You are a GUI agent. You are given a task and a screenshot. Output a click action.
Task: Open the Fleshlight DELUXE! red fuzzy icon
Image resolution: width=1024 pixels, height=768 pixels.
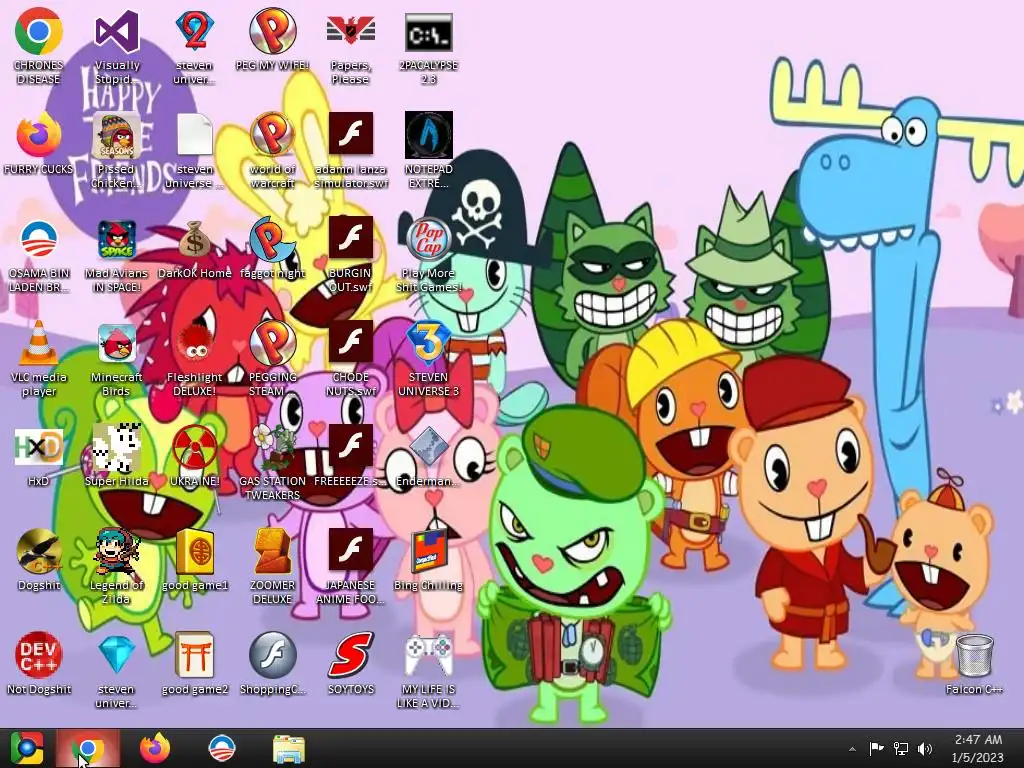point(195,344)
